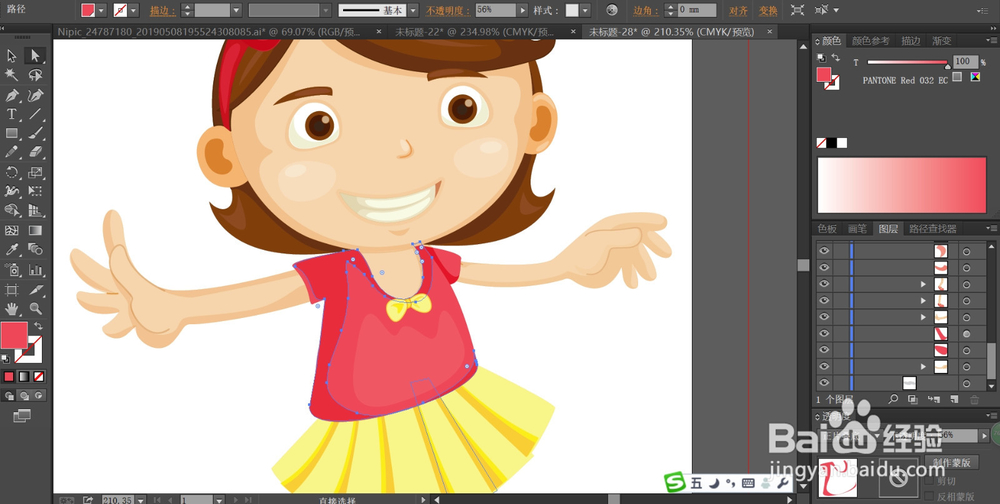Toggle Sogou soft keyboard icon
1000x504 pixels.
point(749,484)
